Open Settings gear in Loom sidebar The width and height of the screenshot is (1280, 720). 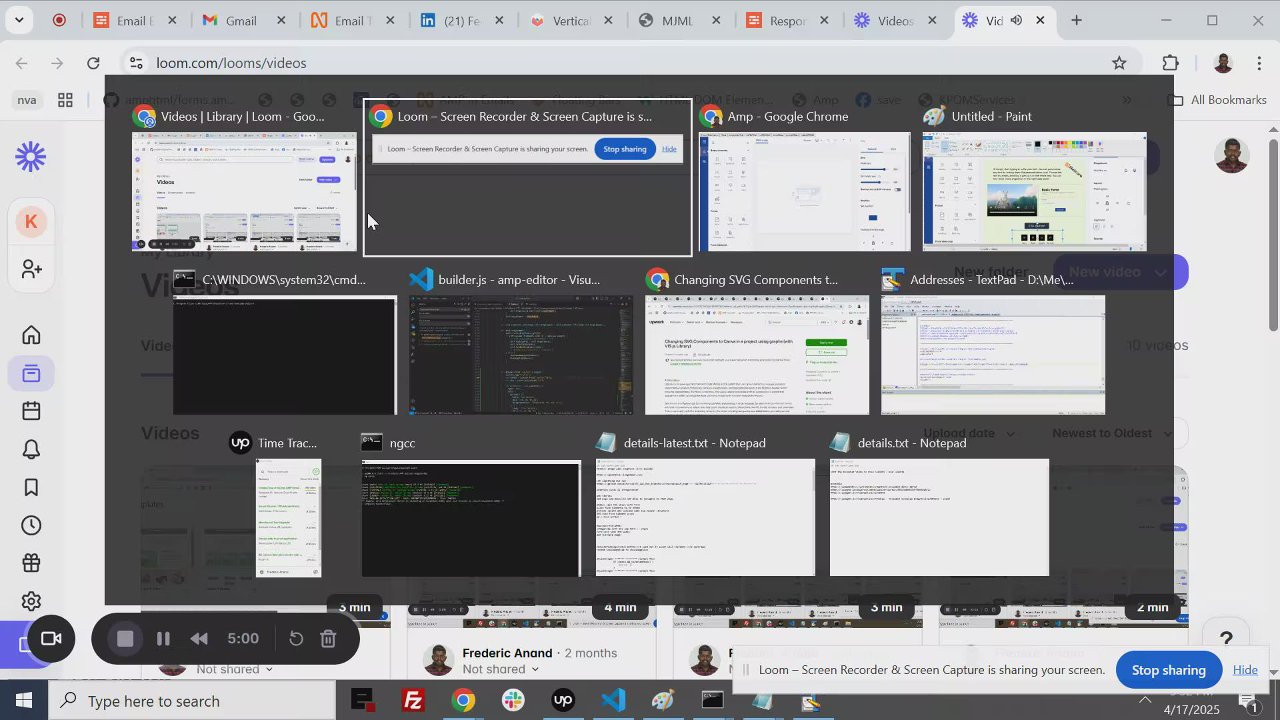point(31,601)
